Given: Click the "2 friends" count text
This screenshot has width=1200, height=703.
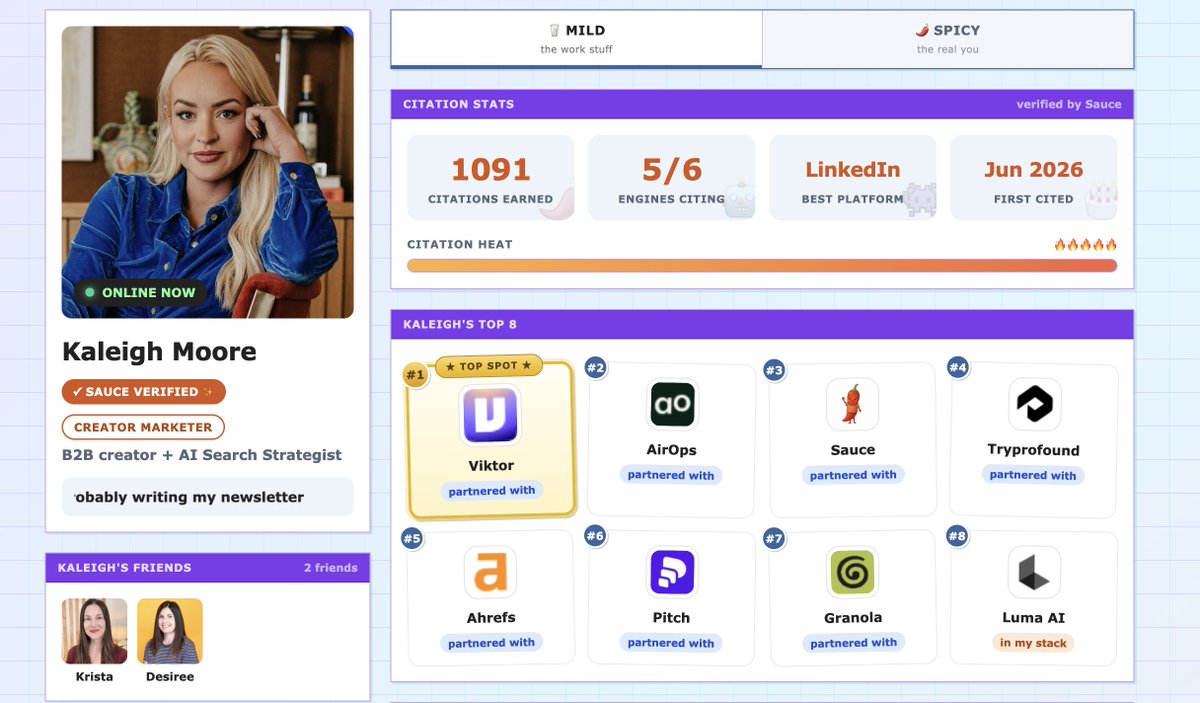Looking at the screenshot, I should point(331,568).
